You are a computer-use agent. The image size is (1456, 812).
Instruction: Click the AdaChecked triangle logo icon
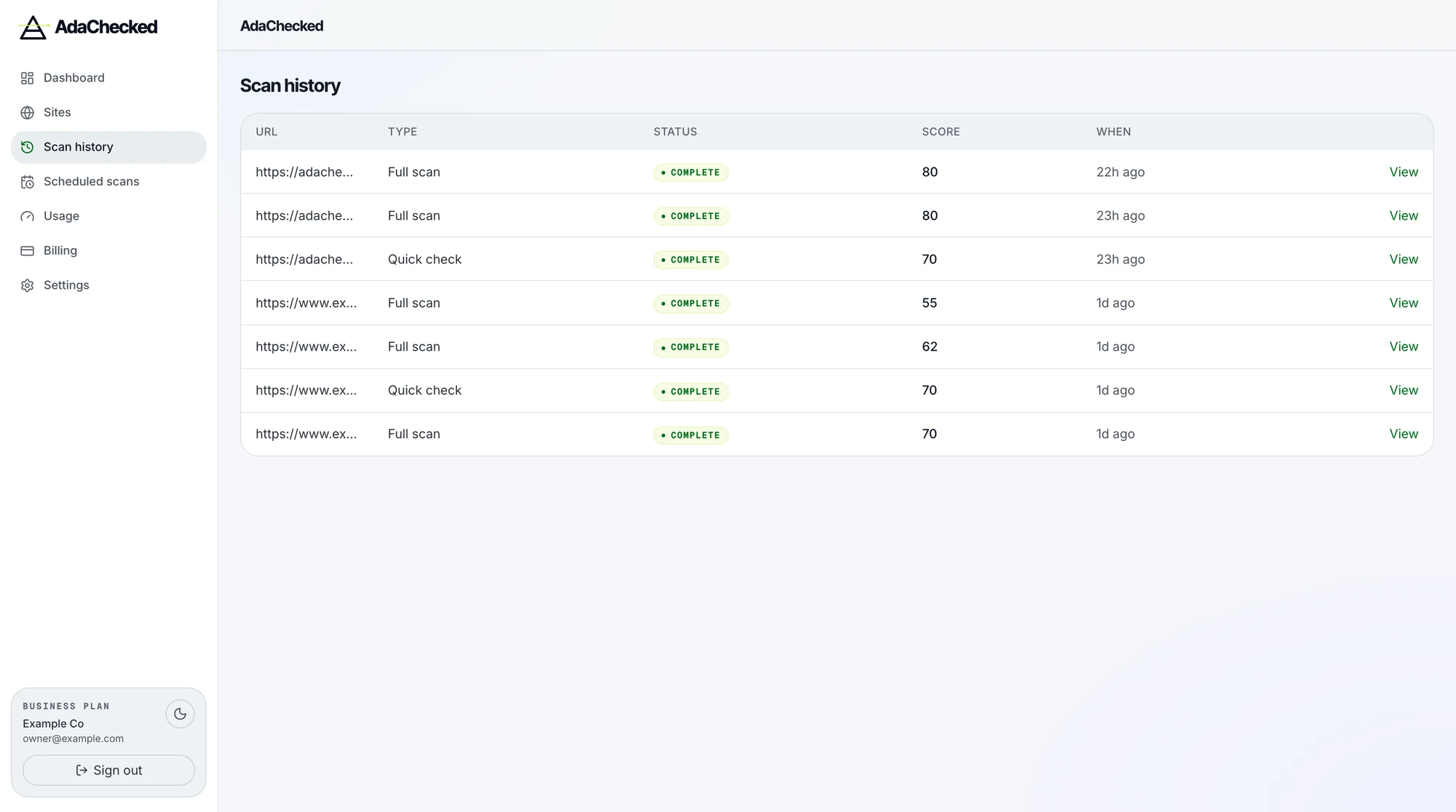[x=33, y=28]
